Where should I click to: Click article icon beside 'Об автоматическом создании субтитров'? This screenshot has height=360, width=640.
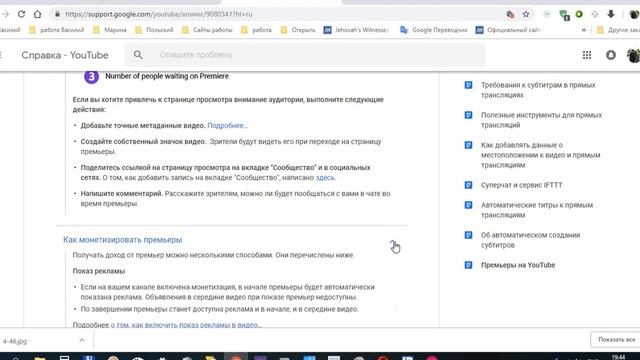tap(469, 235)
